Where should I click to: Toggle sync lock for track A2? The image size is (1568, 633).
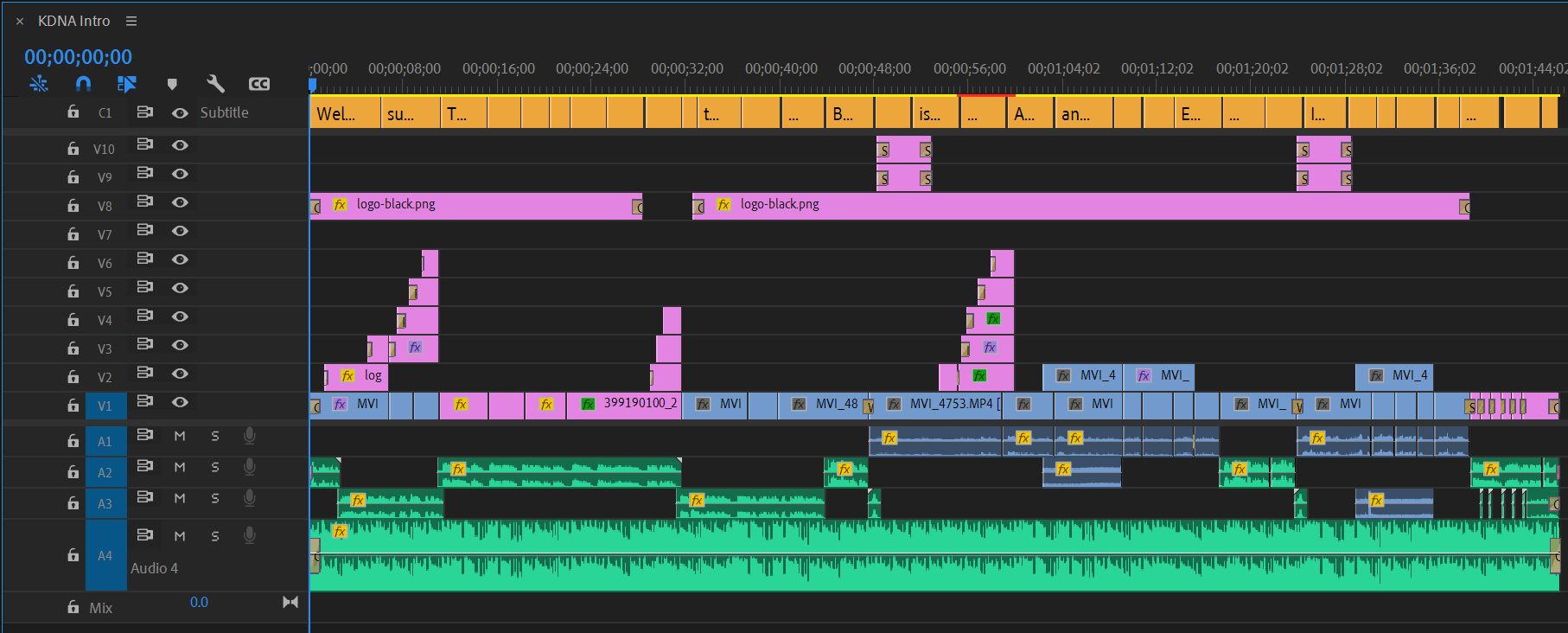coord(144,466)
